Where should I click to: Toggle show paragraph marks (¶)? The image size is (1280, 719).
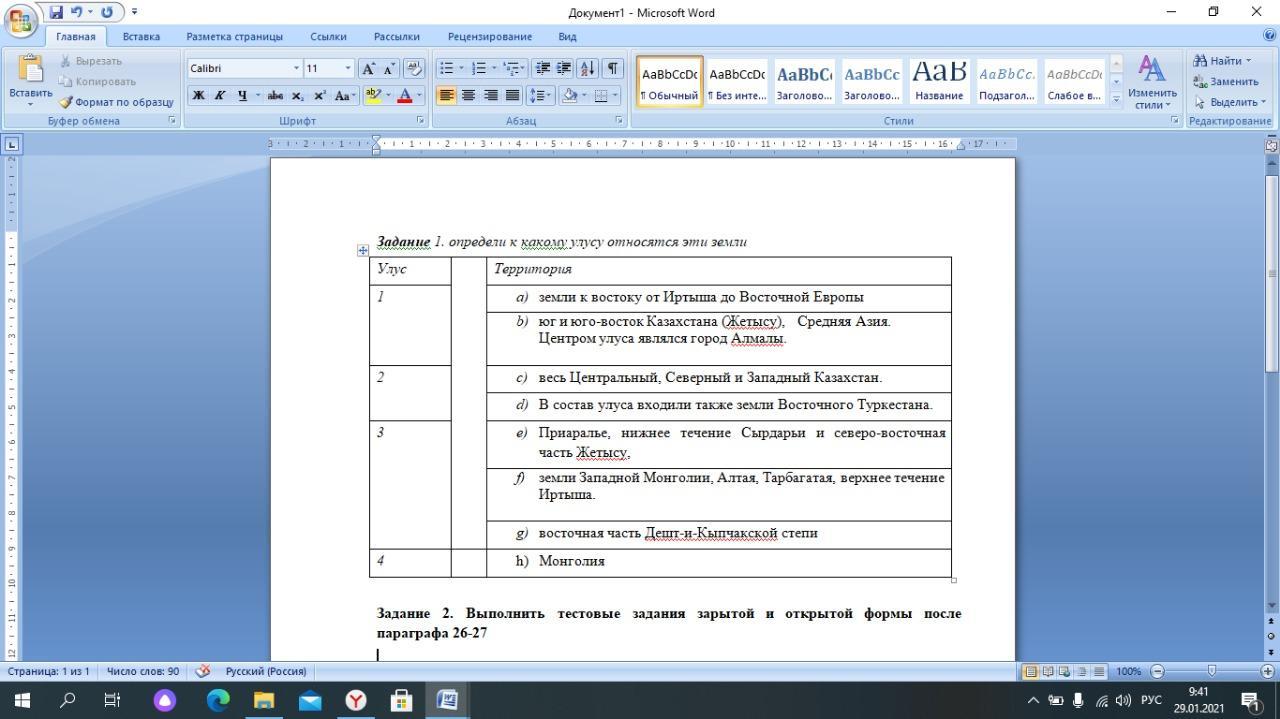612,68
